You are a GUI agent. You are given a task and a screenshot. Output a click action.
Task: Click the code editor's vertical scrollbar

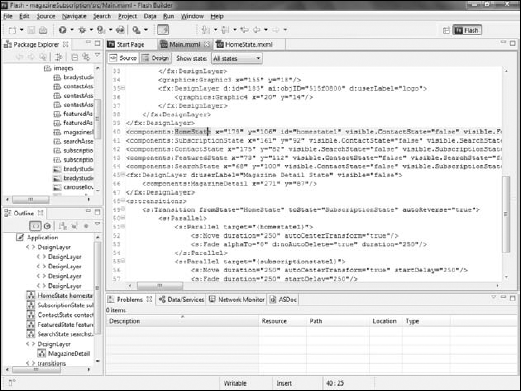coord(506,214)
